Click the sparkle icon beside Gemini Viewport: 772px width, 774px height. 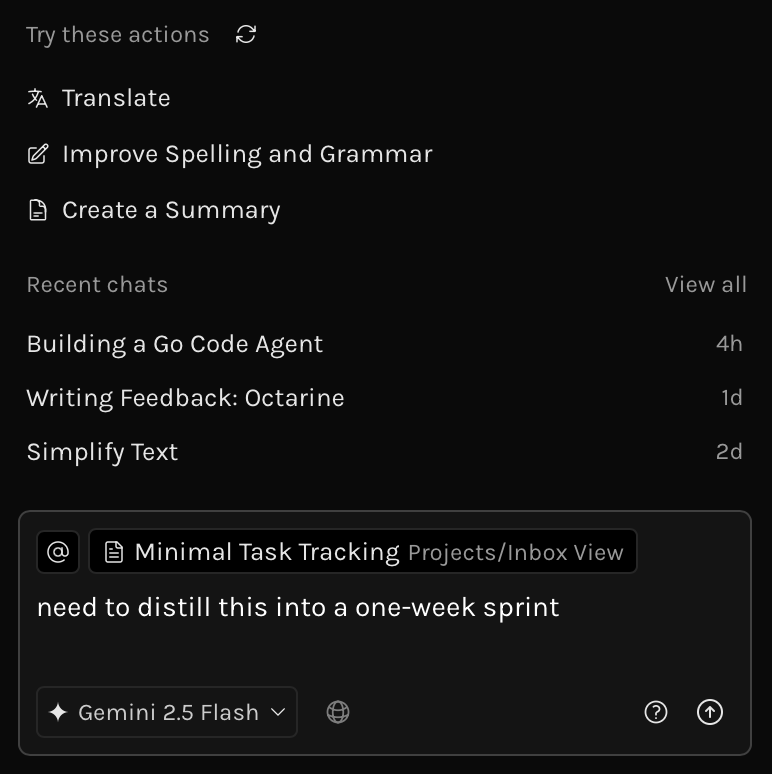pos(58,712)
